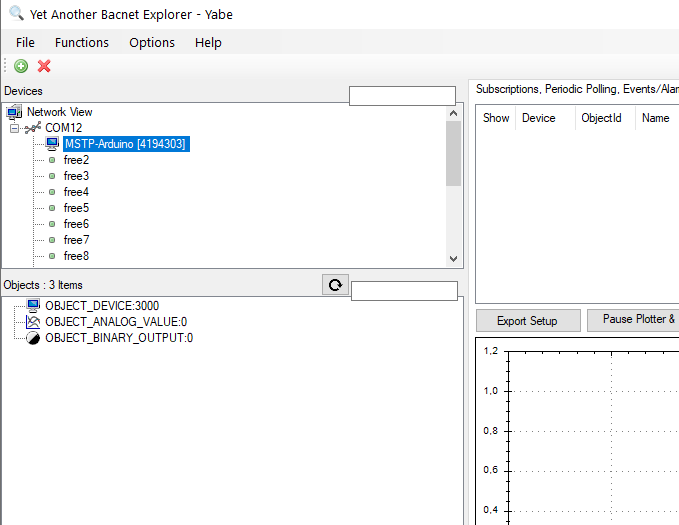Select OBJECT_BINARY_OUTPUT:0 in objects list
The height and width of the screenshot is (525, 679).
[x=119, y=338]
